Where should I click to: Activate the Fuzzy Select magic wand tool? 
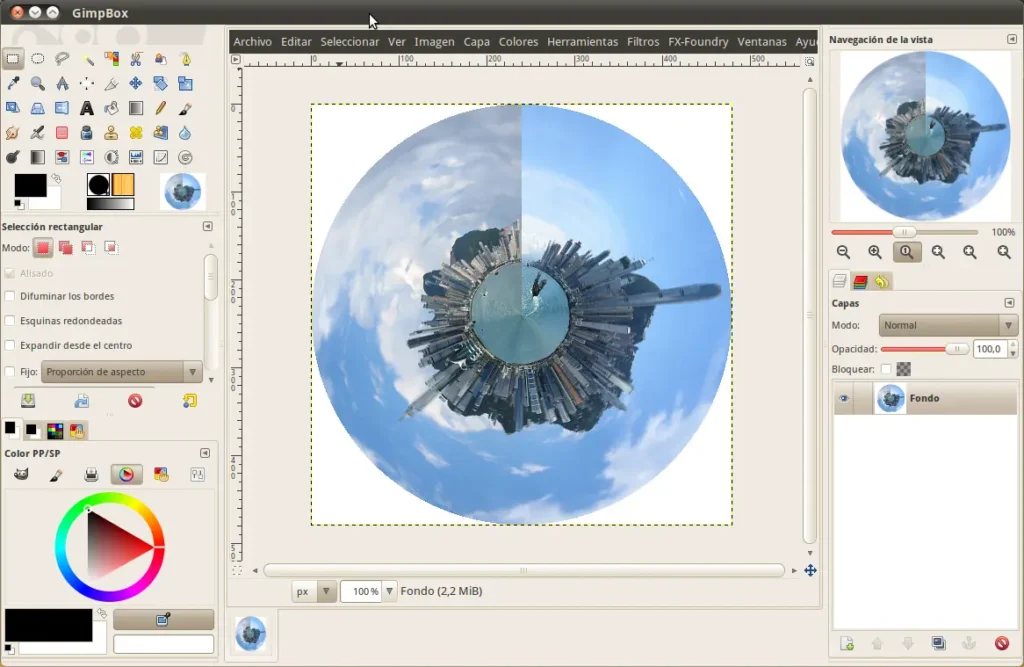click(87, 59)
